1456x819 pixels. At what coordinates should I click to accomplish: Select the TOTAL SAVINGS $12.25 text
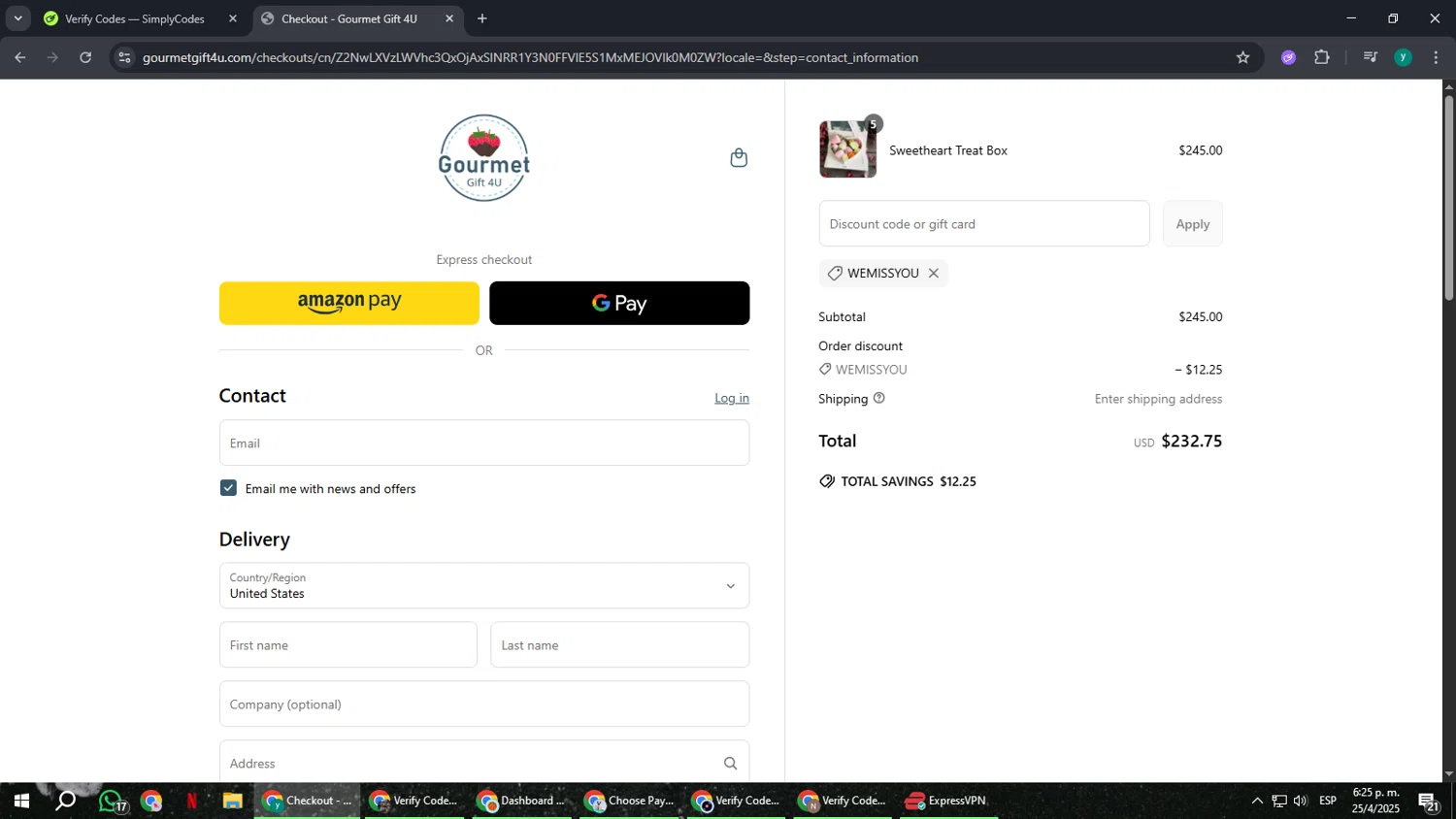tap(909, 481)
